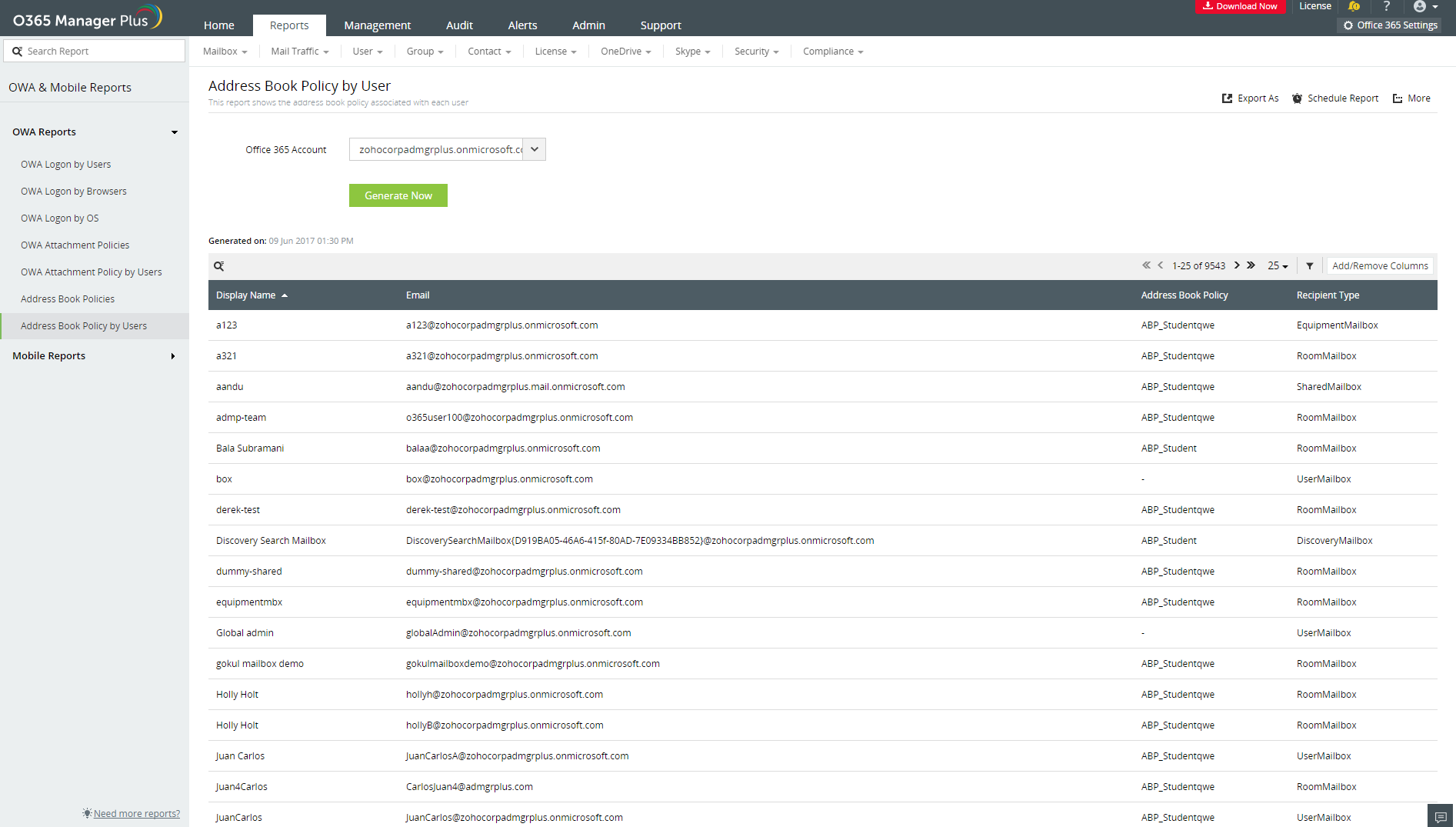Open the filter icon in report toolbar
Screen dimensions: 1456x827
pyautogui.click(x=1310, y=265)
